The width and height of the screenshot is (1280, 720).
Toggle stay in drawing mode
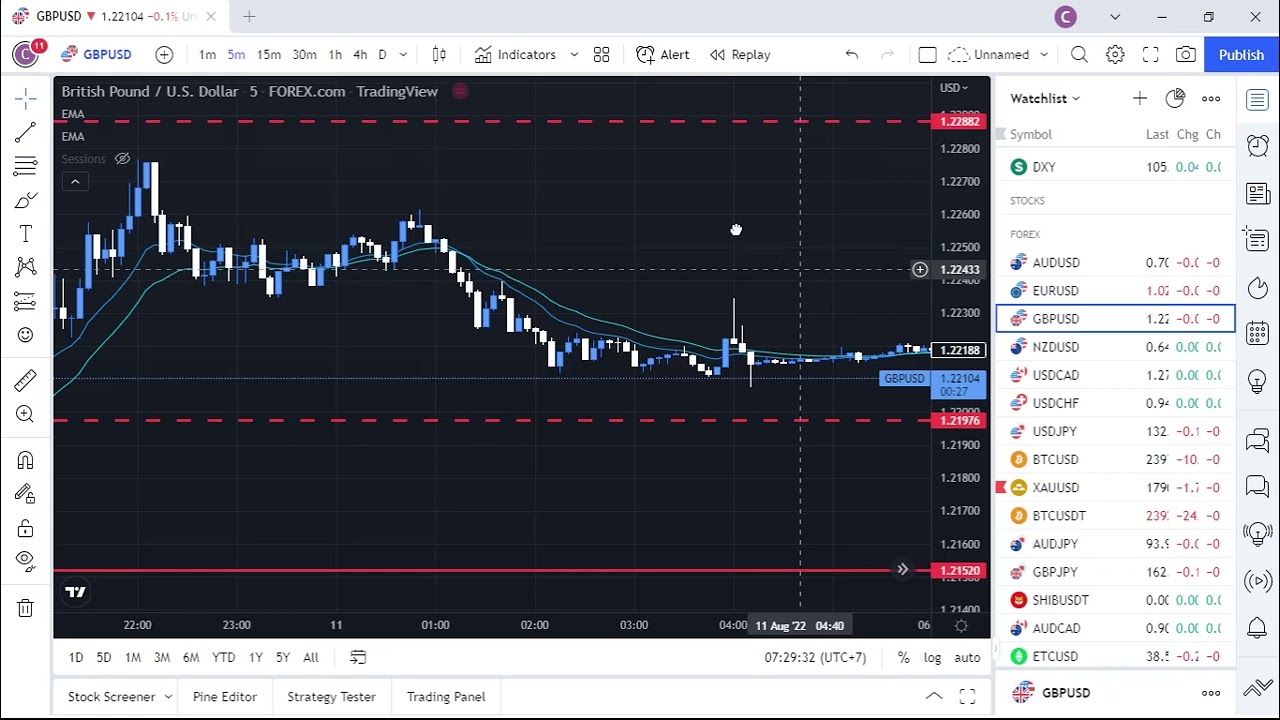coord(26,494)
